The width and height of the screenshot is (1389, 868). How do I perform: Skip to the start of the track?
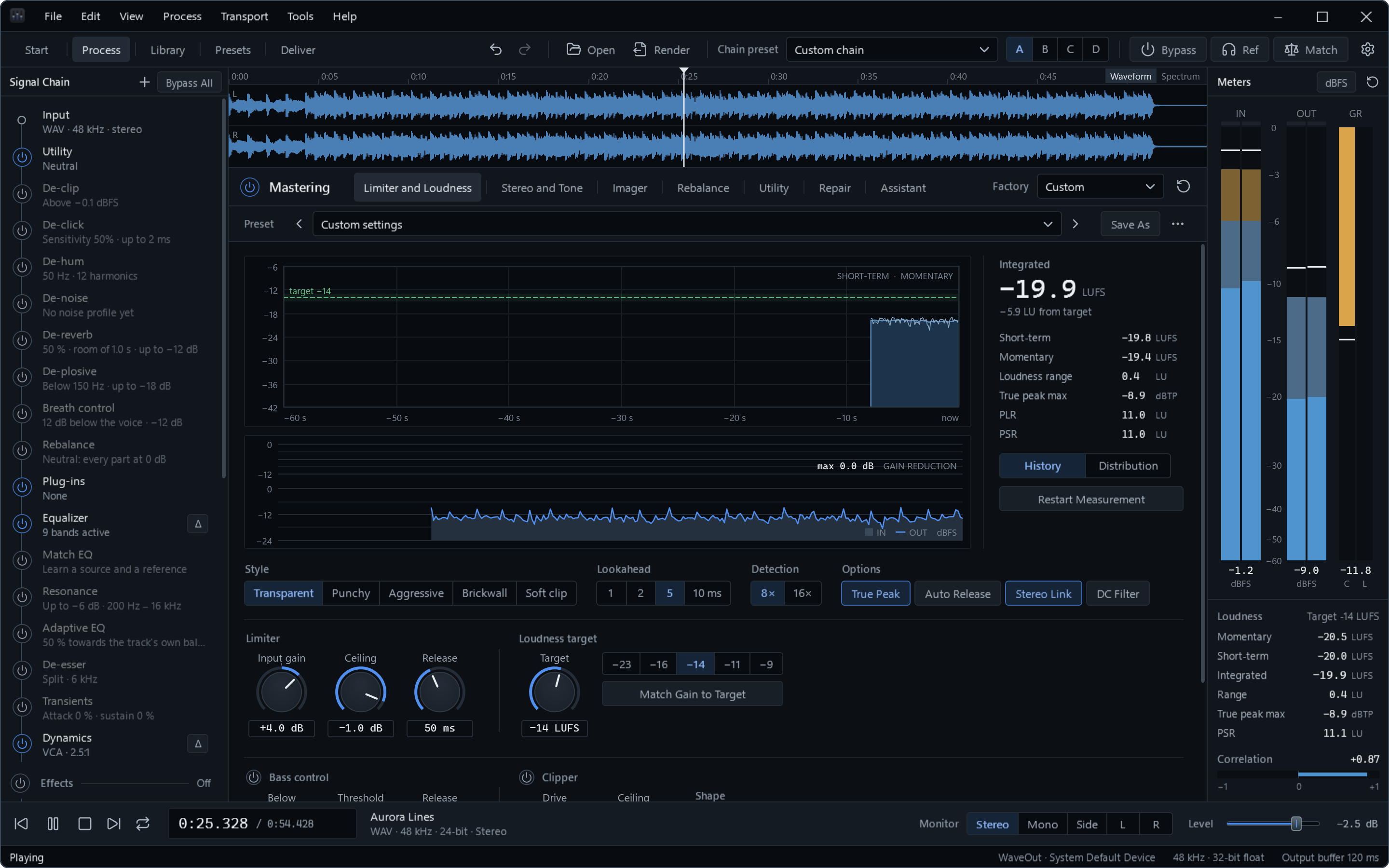pyautogui.click(x=21, y=824)
